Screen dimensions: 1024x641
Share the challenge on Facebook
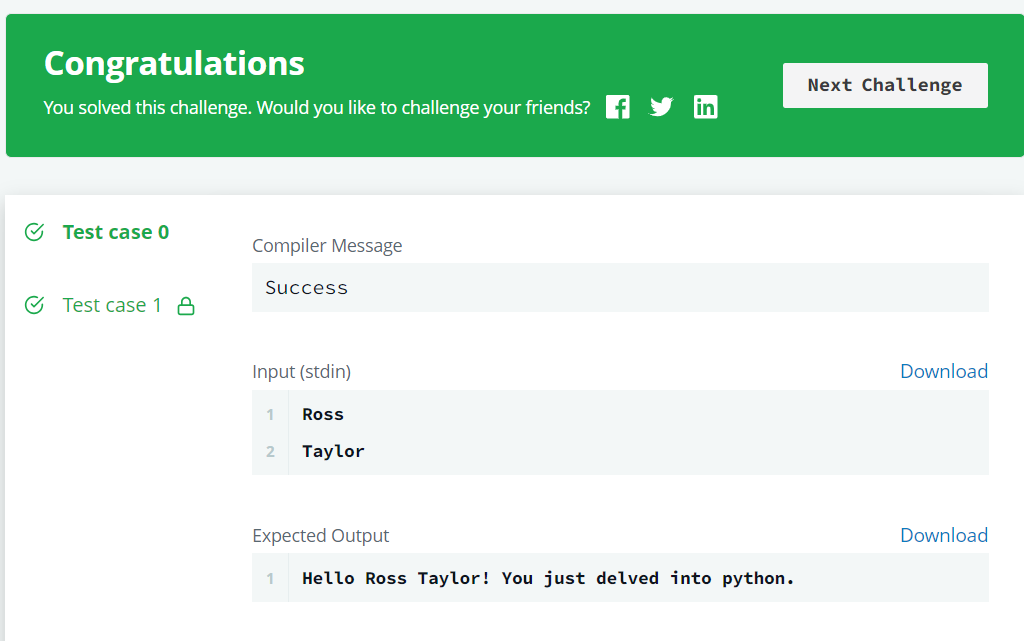(x=617, y=107)
